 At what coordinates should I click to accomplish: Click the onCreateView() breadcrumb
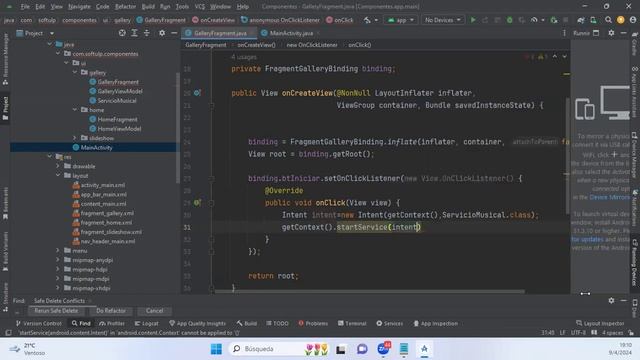point(256,45)
